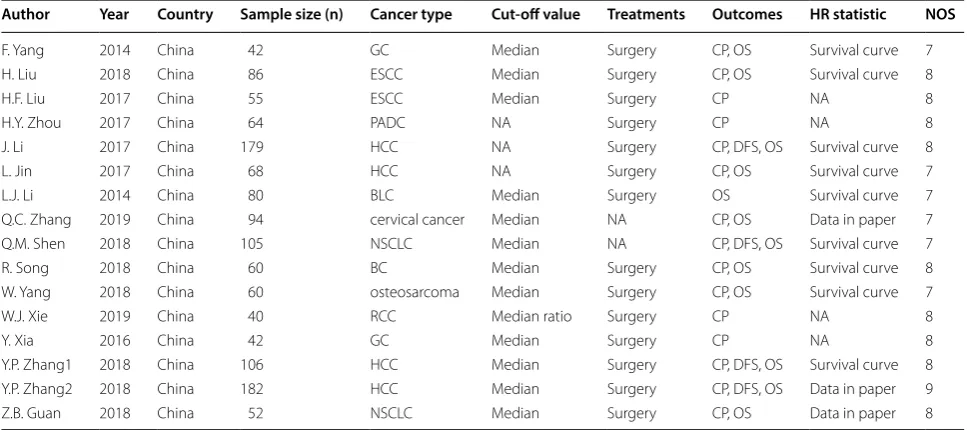Click the Q.M. Shen author cell
Viewport: 967px width, 430px height.
pos(33,244)
